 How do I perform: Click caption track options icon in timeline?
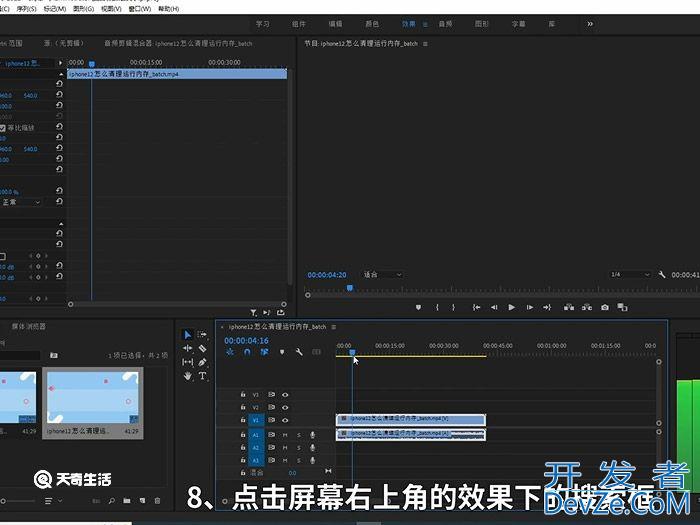(316, 352)
